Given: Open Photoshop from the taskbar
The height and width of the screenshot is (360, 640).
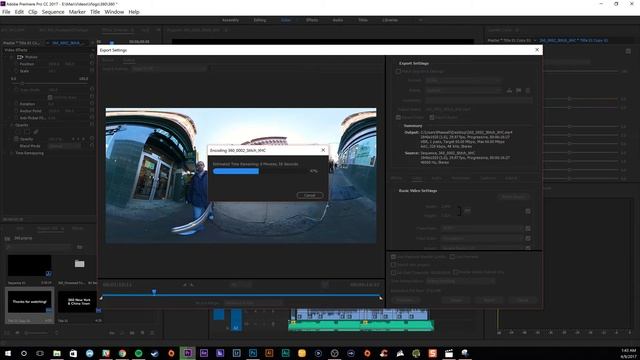Looking at the screenshot, I should point(253,353).
